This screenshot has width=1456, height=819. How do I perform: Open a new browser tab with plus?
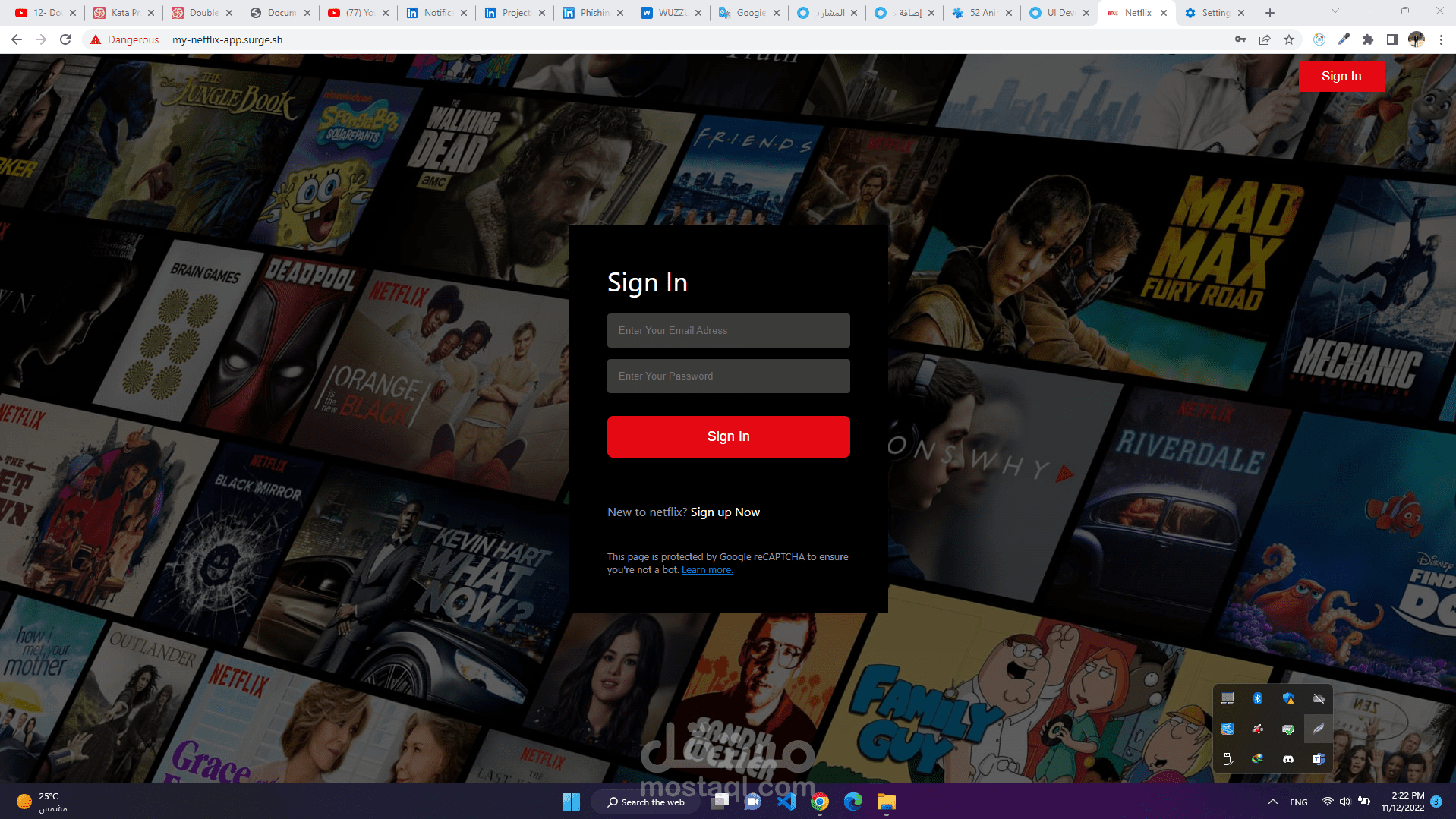[1270, 13]
